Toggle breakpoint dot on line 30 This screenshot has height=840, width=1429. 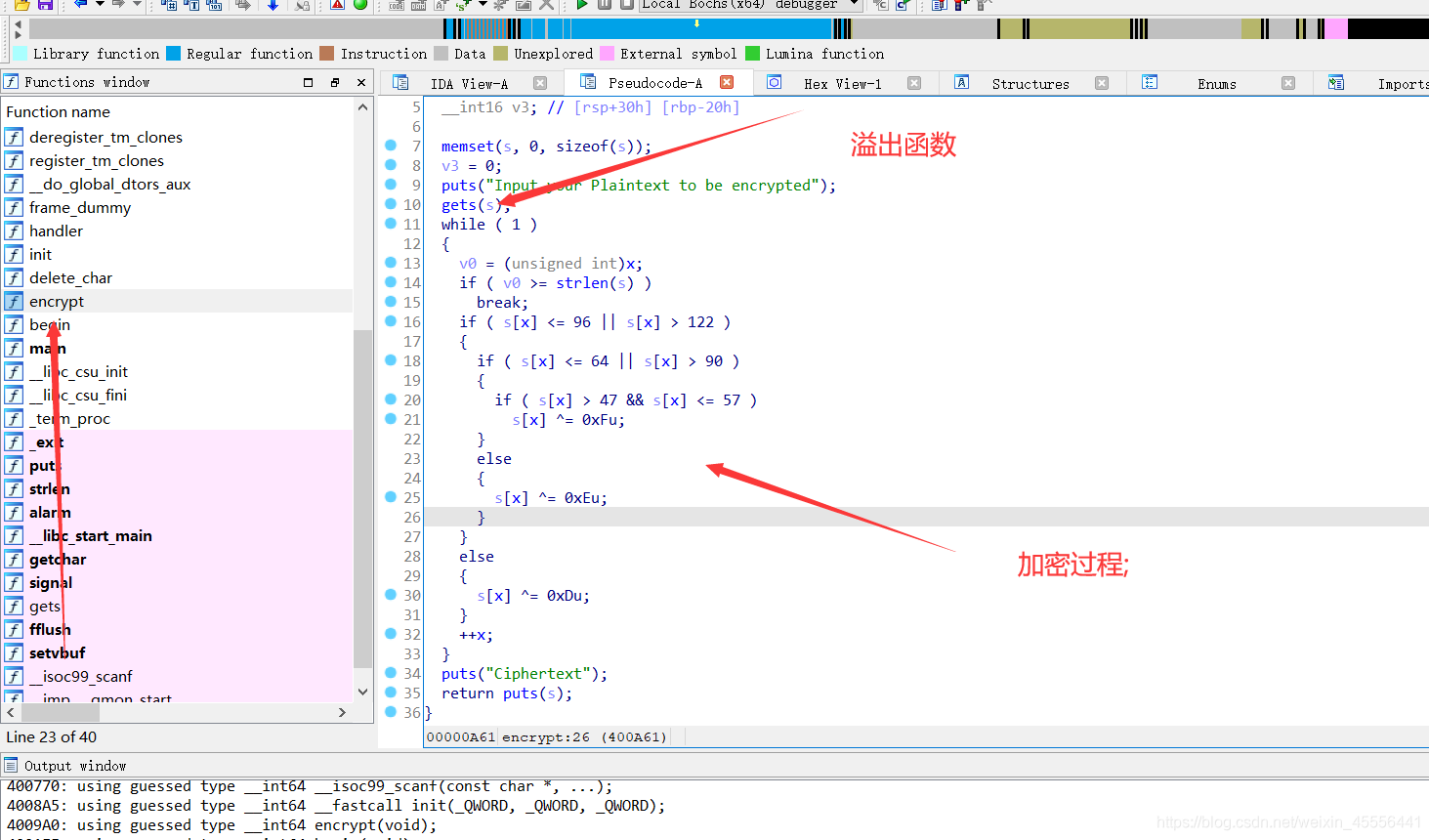(391, 594)
